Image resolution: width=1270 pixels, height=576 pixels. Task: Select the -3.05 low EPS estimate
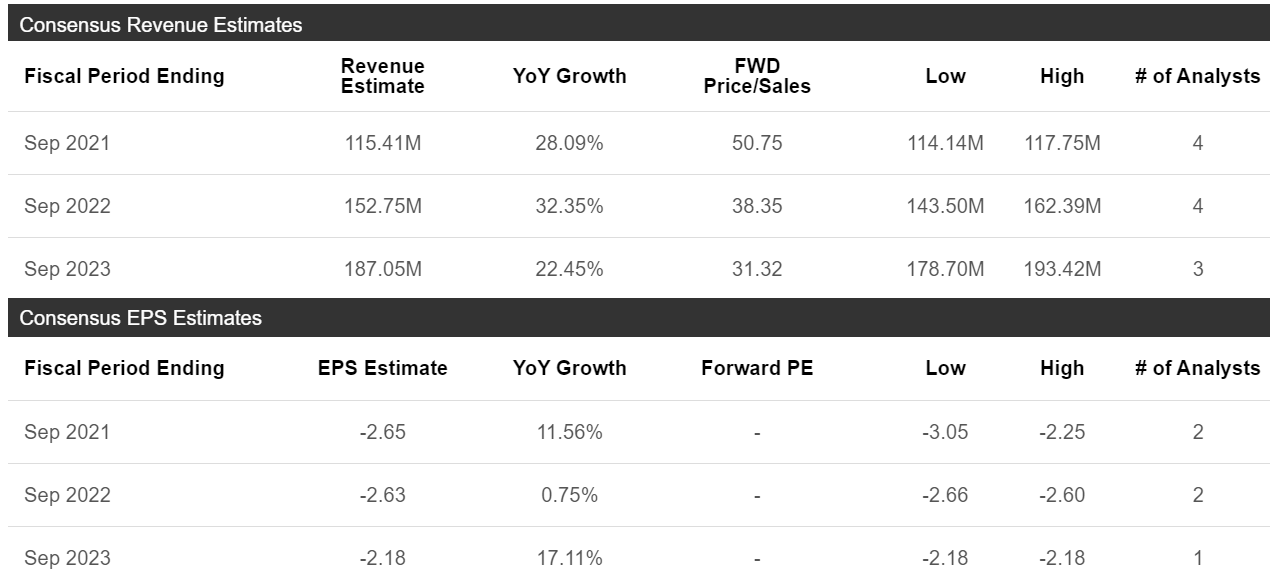click(945, 432)
